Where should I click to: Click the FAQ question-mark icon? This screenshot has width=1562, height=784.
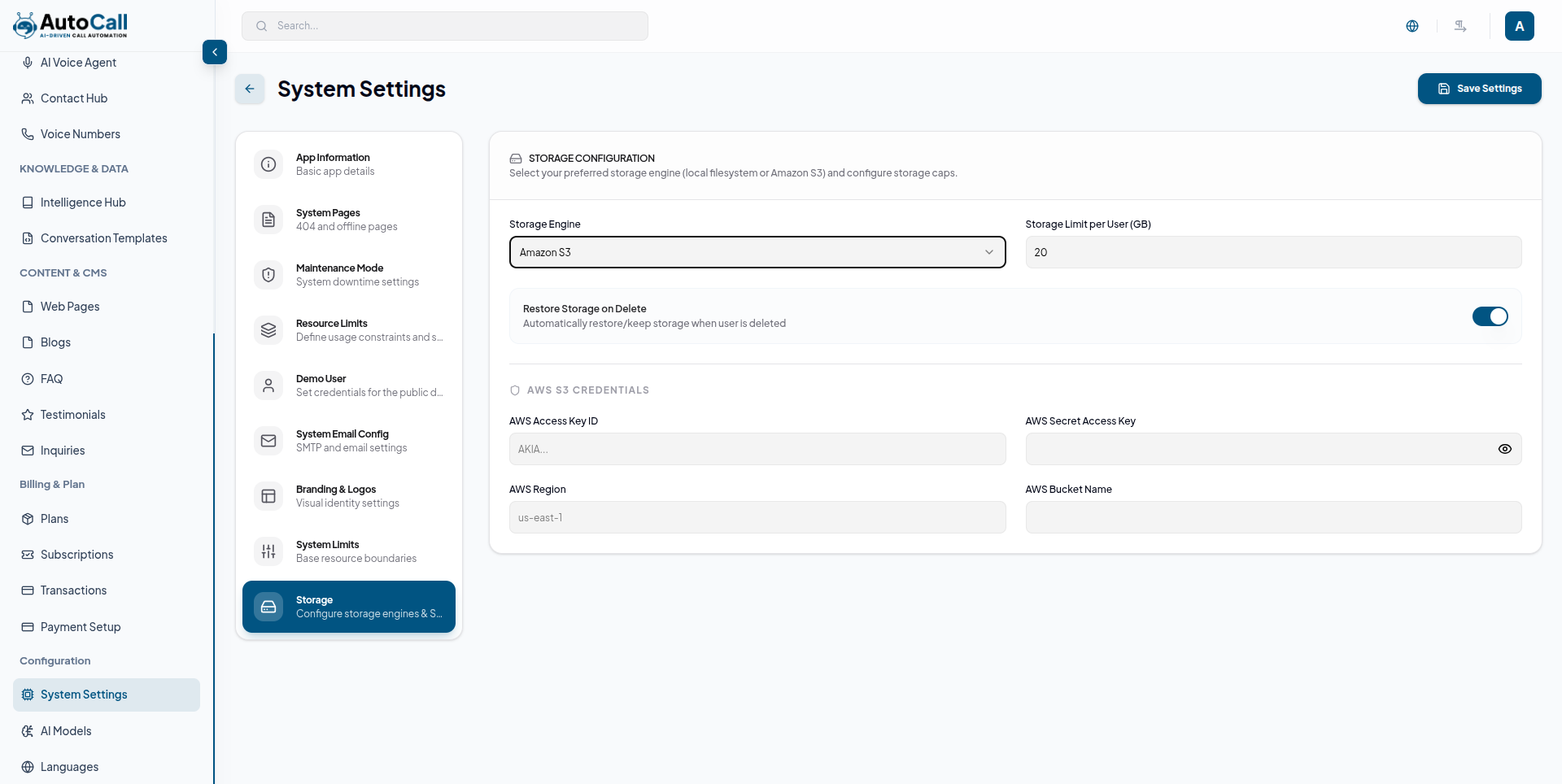click(28, 379)
